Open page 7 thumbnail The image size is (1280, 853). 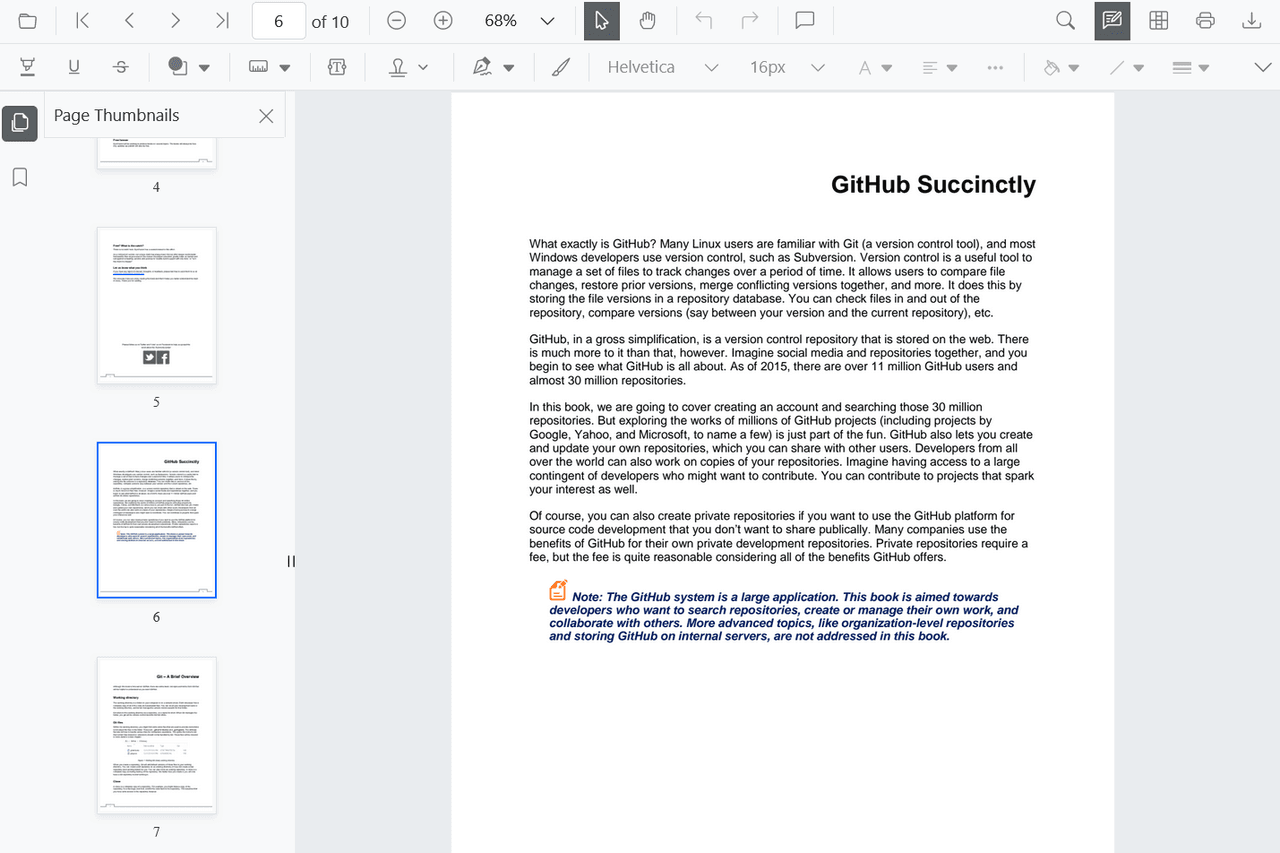tap(157, 735)
